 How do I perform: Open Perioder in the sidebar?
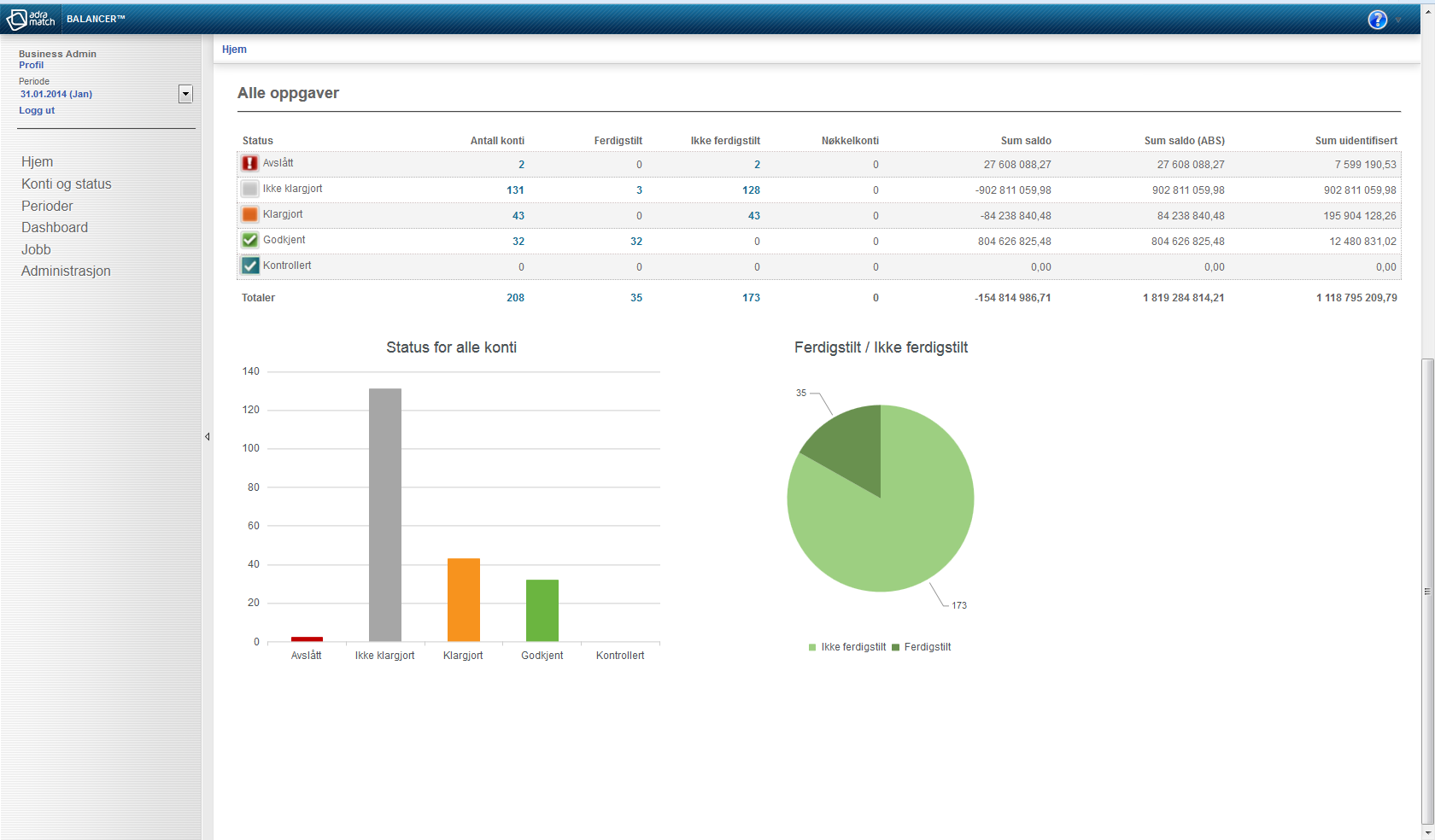coord(47,207)
